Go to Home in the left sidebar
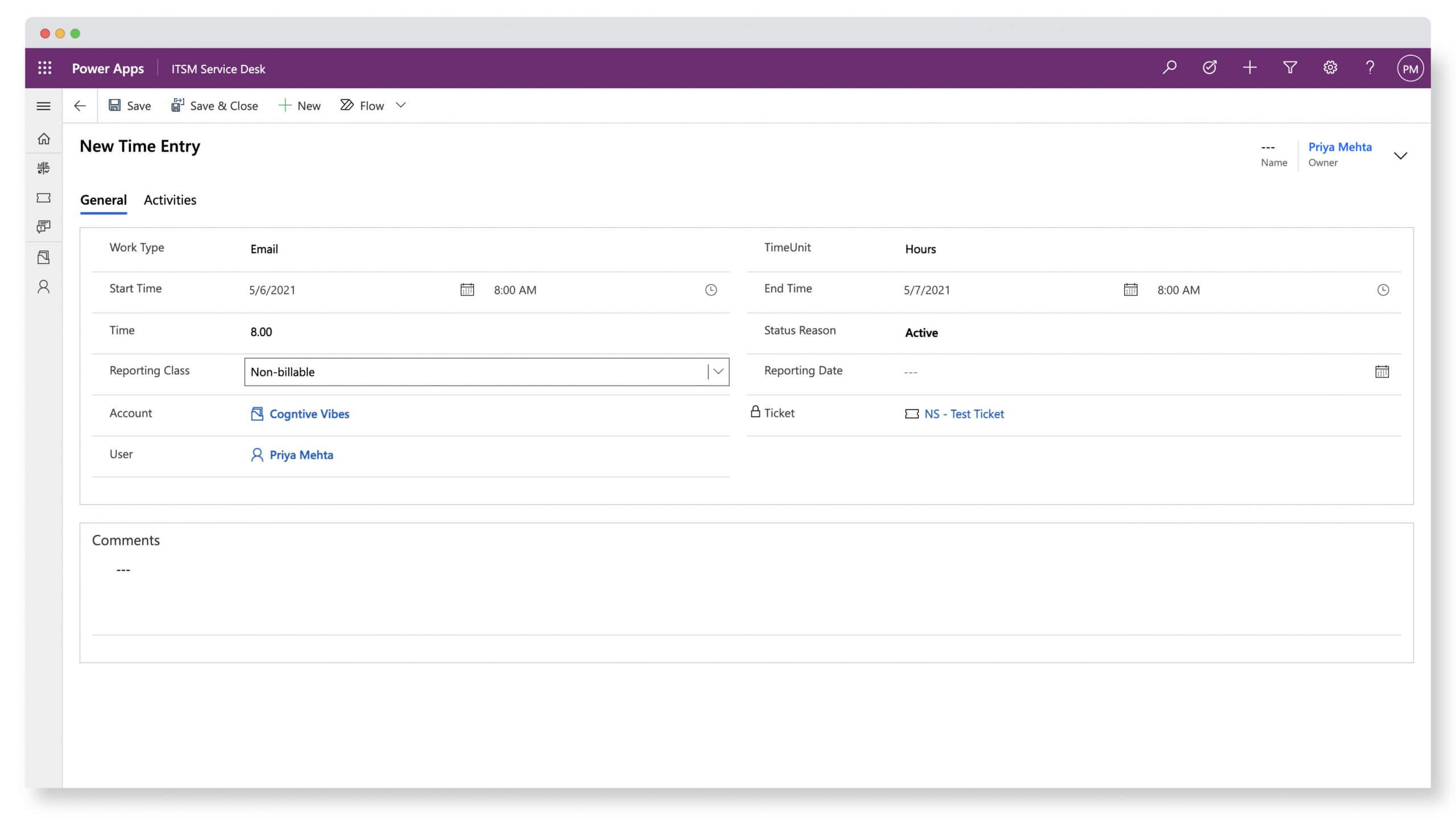The width and height of the screenshot is (1456, 820). click(44, 138)
